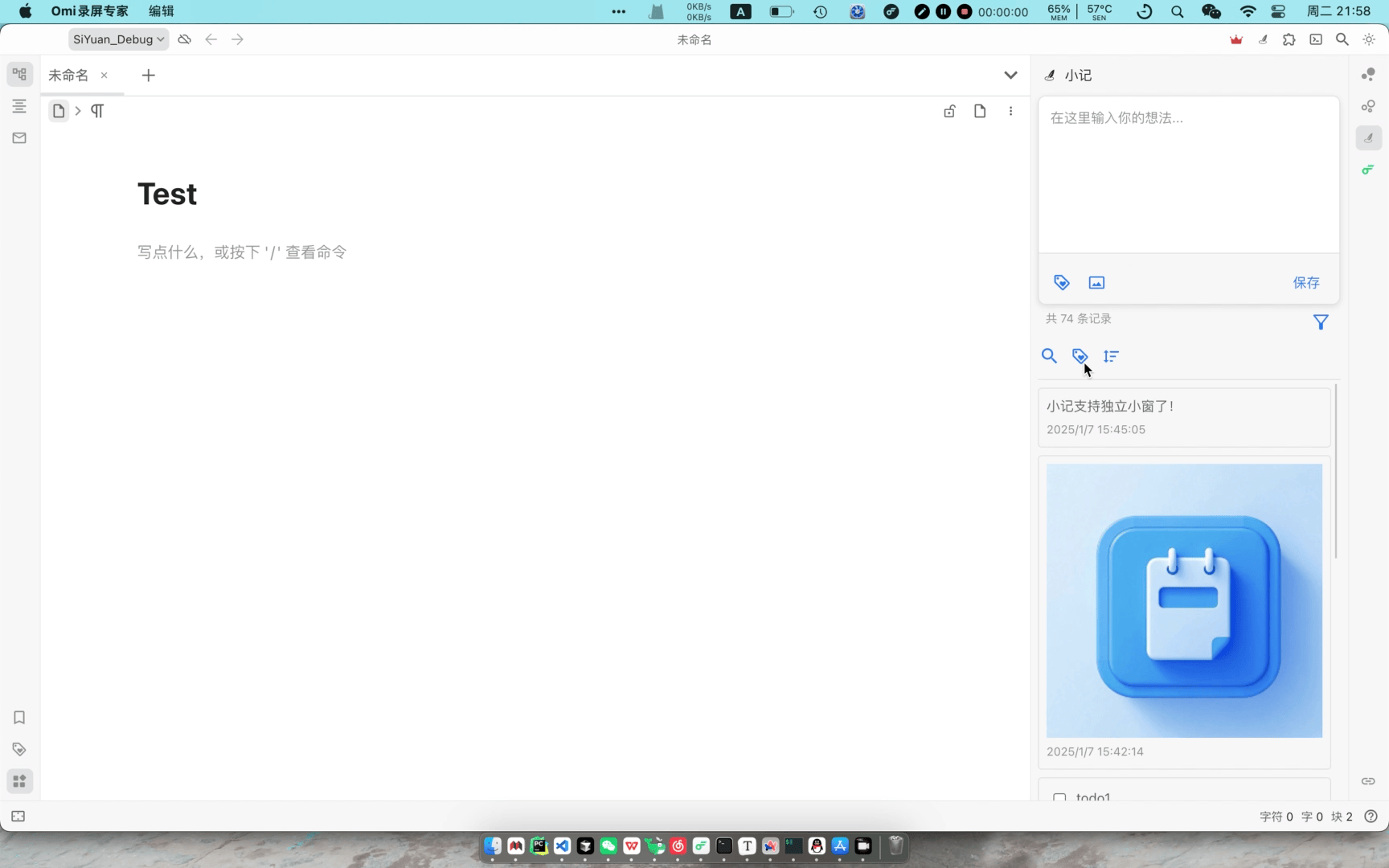Collapse the editor with the chevron near the tab bar
Viewport: 1389px width, 868px height.
1010,75
